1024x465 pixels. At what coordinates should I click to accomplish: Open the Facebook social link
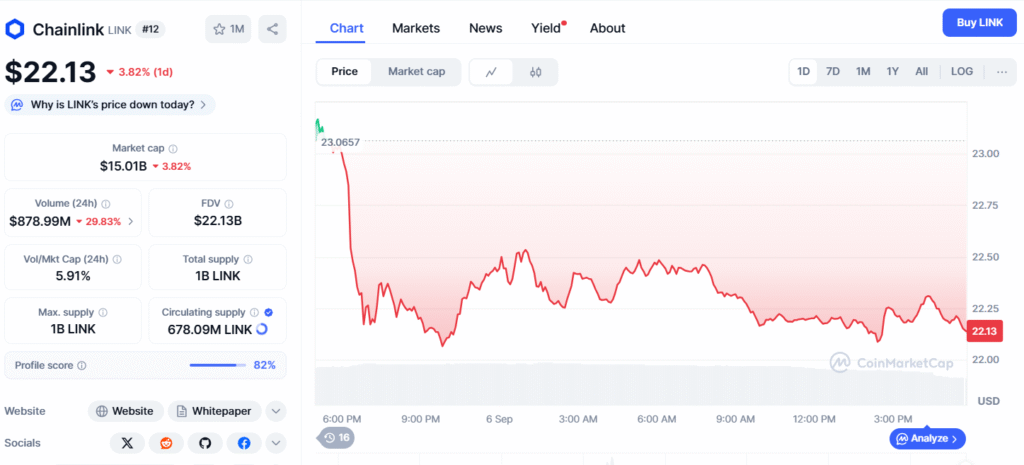(x=244, y=443)
